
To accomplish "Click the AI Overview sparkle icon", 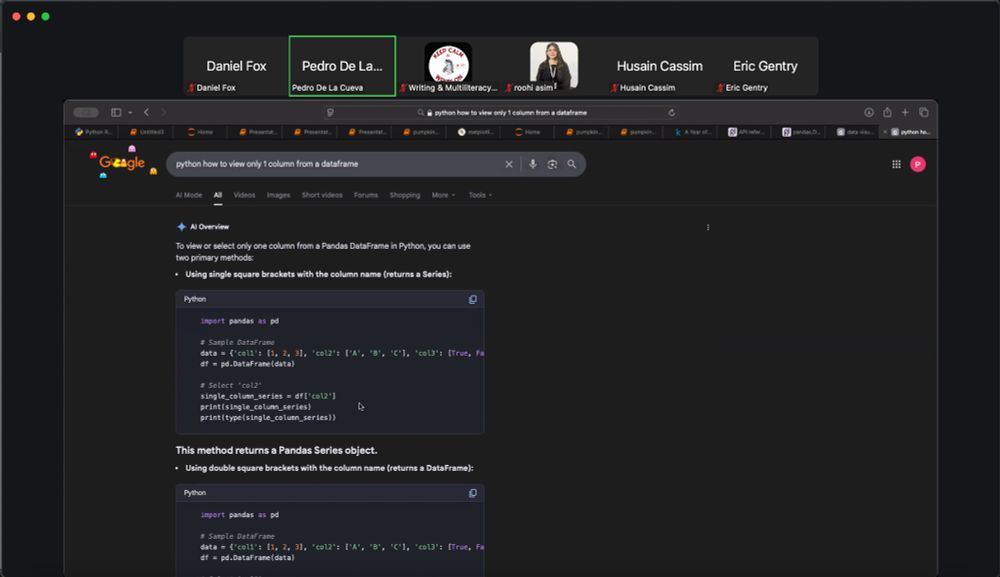I will 181,226.
